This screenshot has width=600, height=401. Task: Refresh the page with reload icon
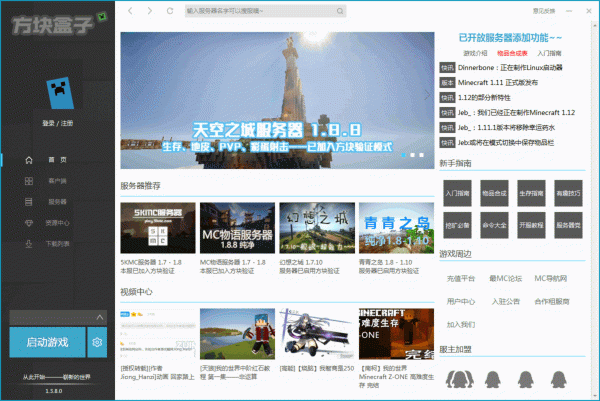pos(170,11)
